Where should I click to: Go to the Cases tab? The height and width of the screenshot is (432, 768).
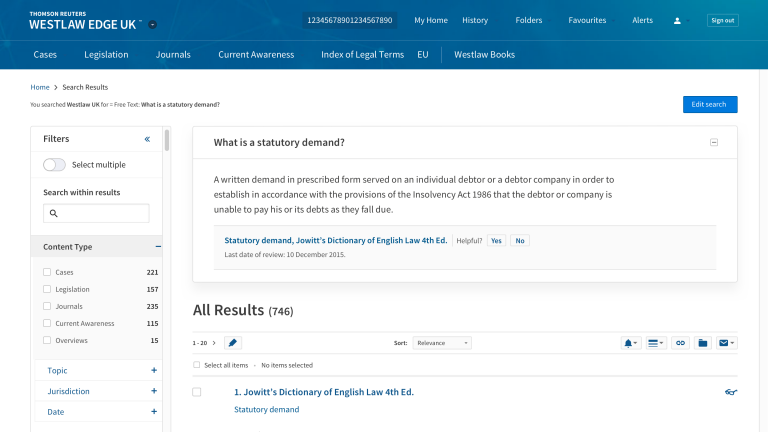45,54
